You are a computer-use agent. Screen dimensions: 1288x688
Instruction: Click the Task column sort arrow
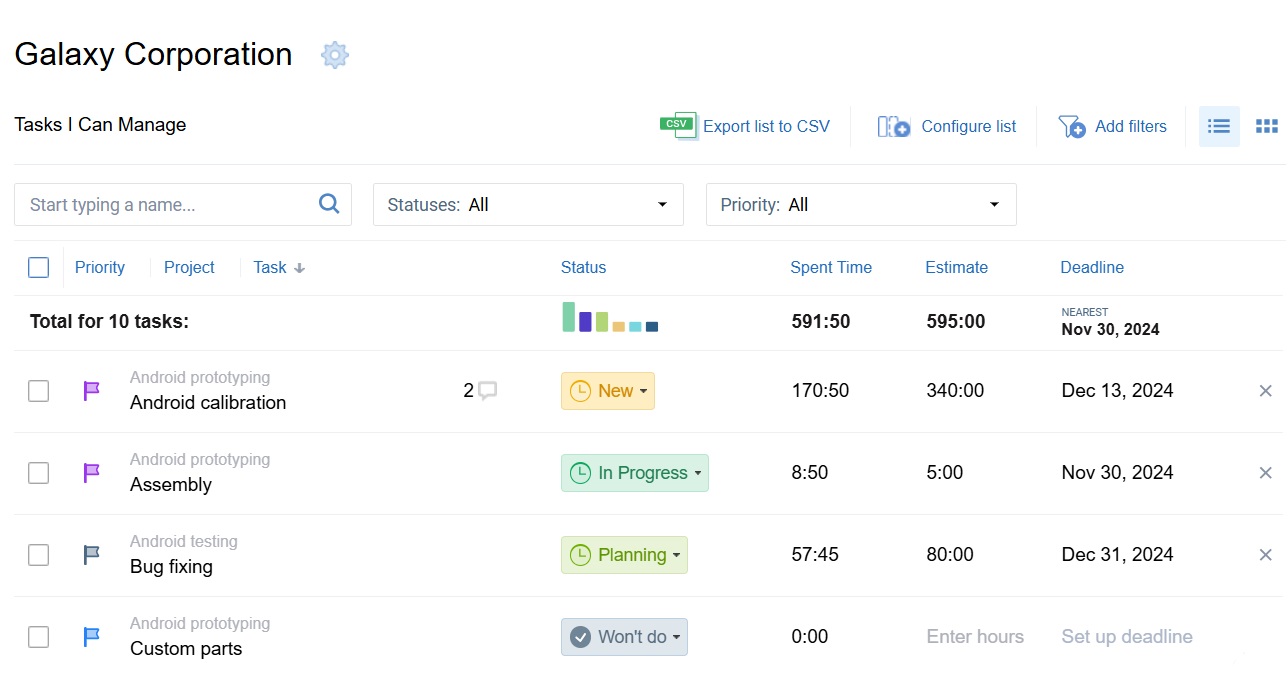(x=299, y=268)
